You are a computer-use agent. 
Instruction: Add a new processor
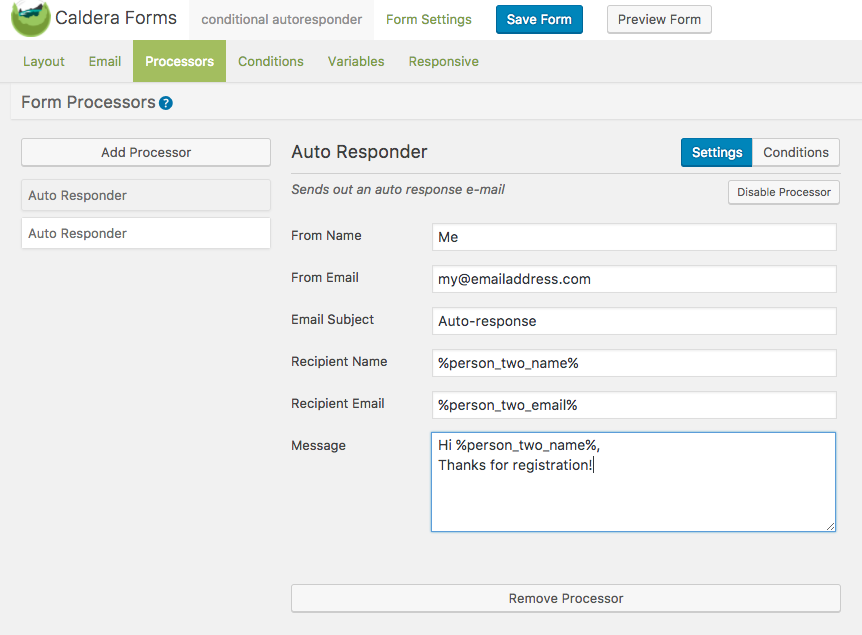coord(146,152)
